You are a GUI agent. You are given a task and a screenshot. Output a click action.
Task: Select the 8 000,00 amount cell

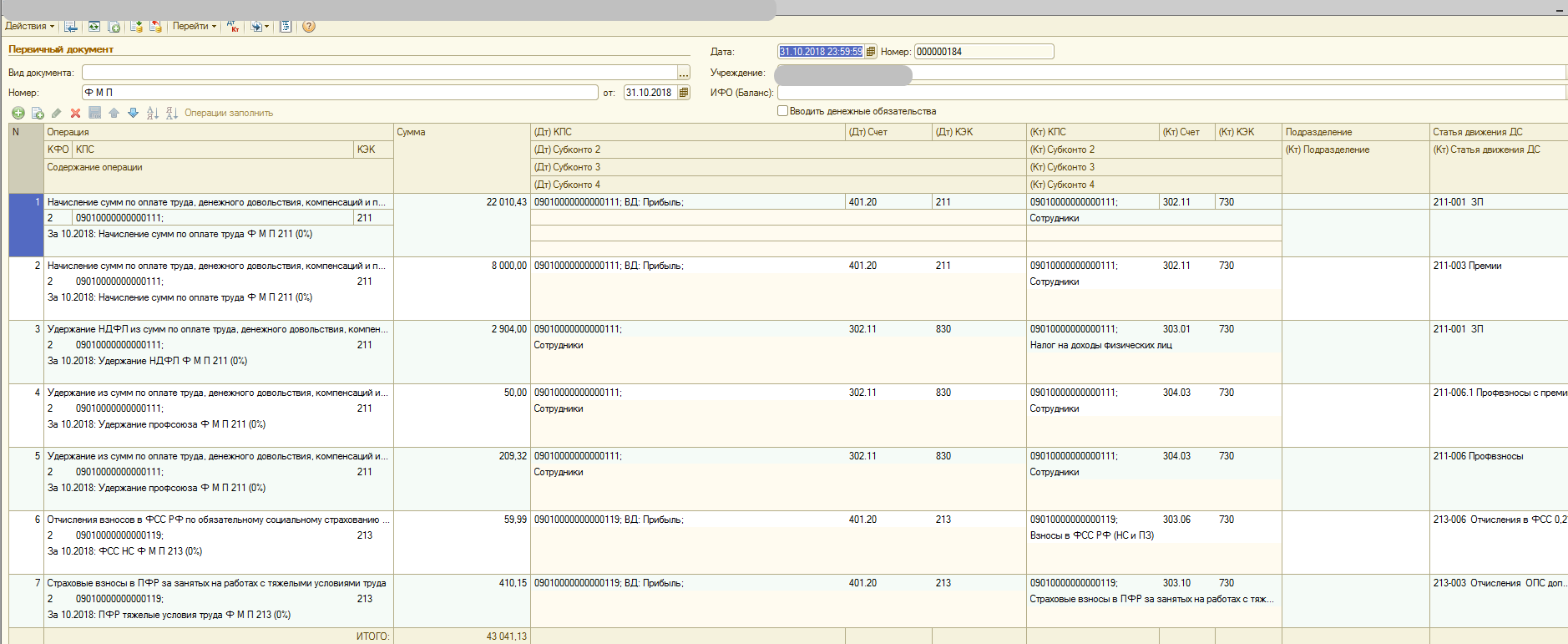click(x=462, y=266)
